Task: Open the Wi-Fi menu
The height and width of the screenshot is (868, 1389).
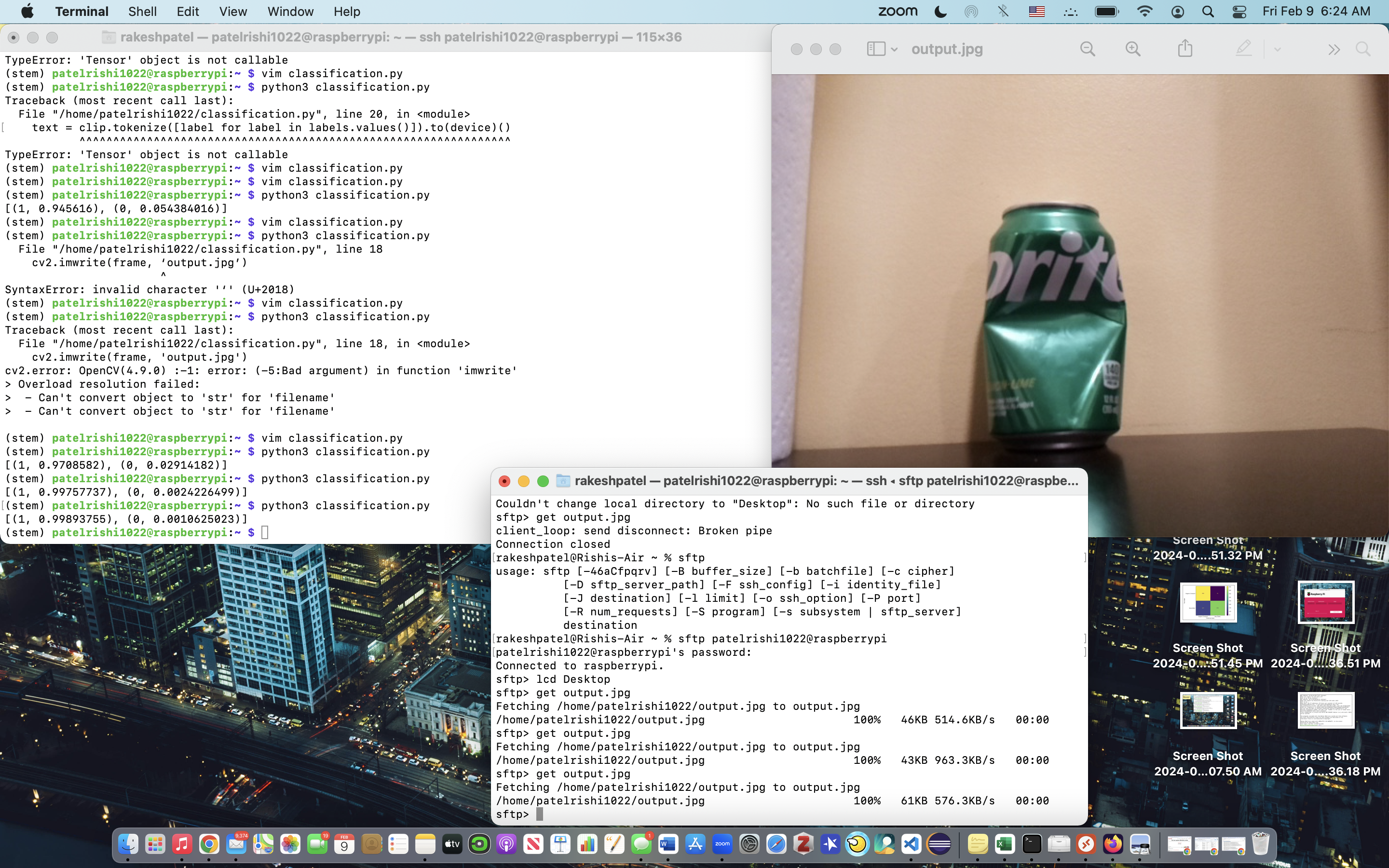Action: coord(1144,12)
